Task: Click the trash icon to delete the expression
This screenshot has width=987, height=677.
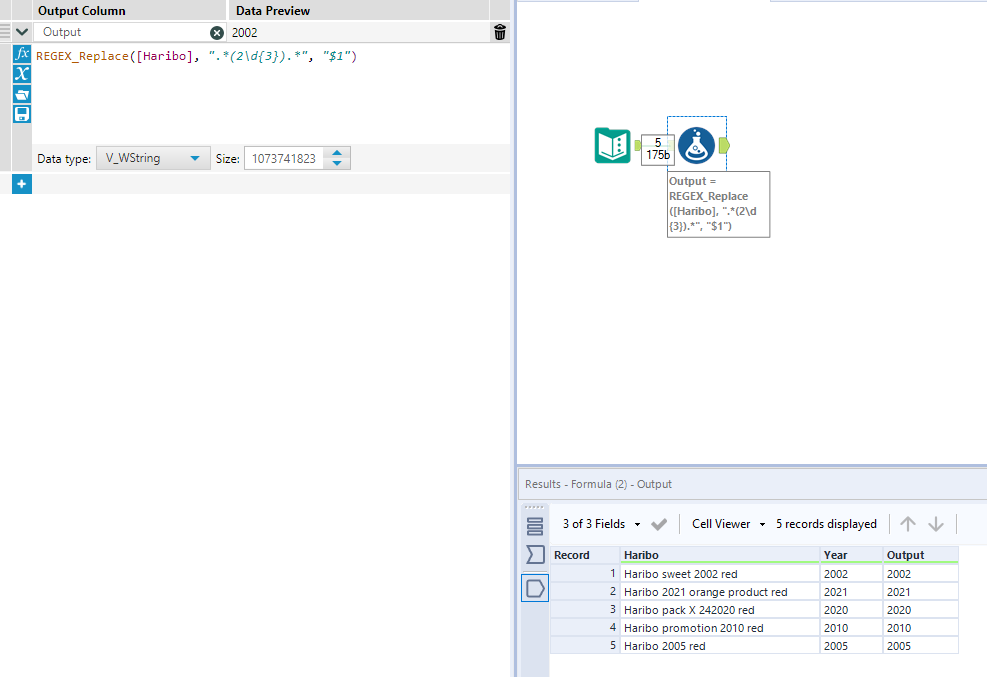Action: pyautogui.click(x=500, y=31)
